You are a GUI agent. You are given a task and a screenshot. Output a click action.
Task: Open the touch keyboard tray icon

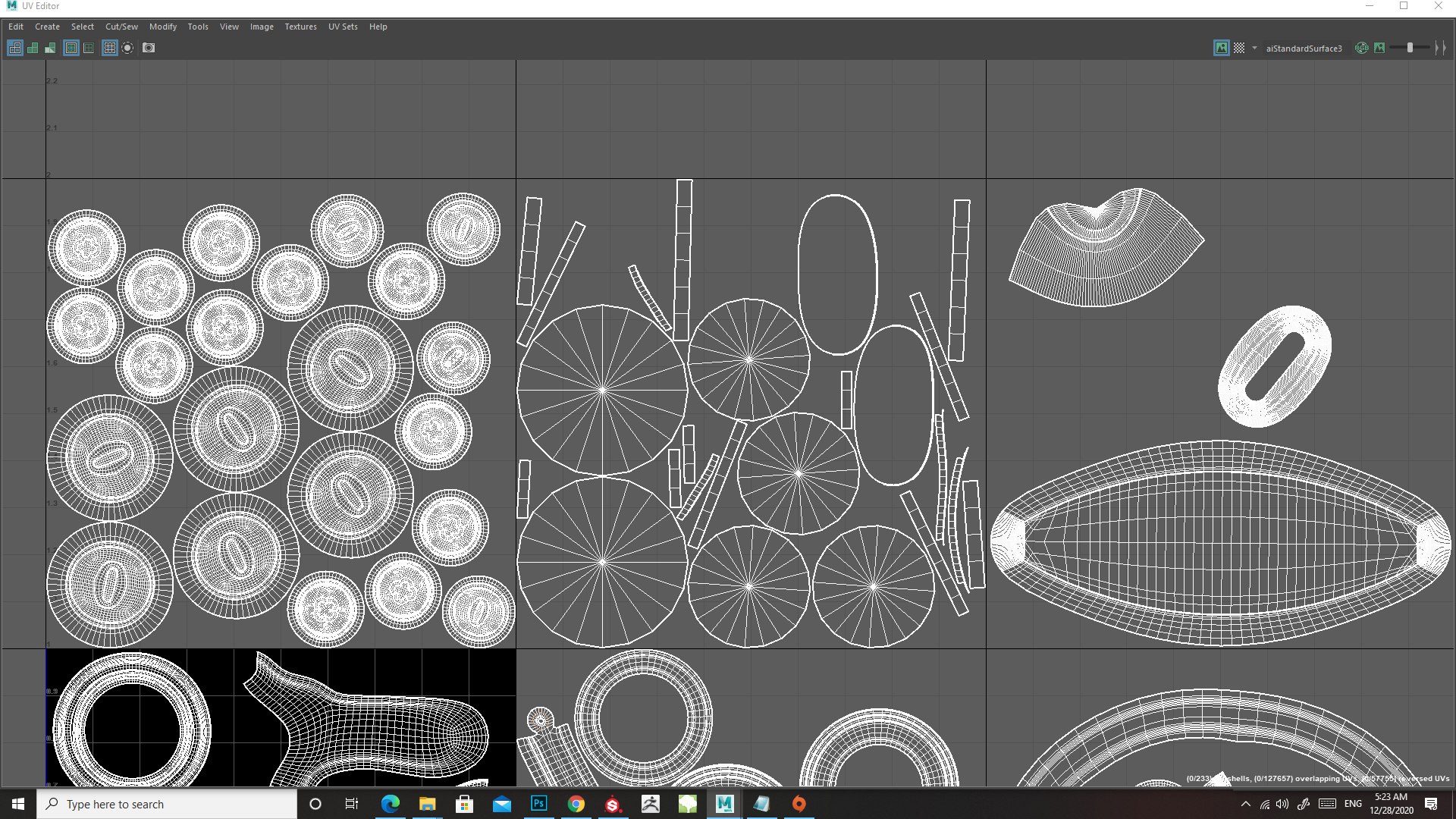[1327, 804]
